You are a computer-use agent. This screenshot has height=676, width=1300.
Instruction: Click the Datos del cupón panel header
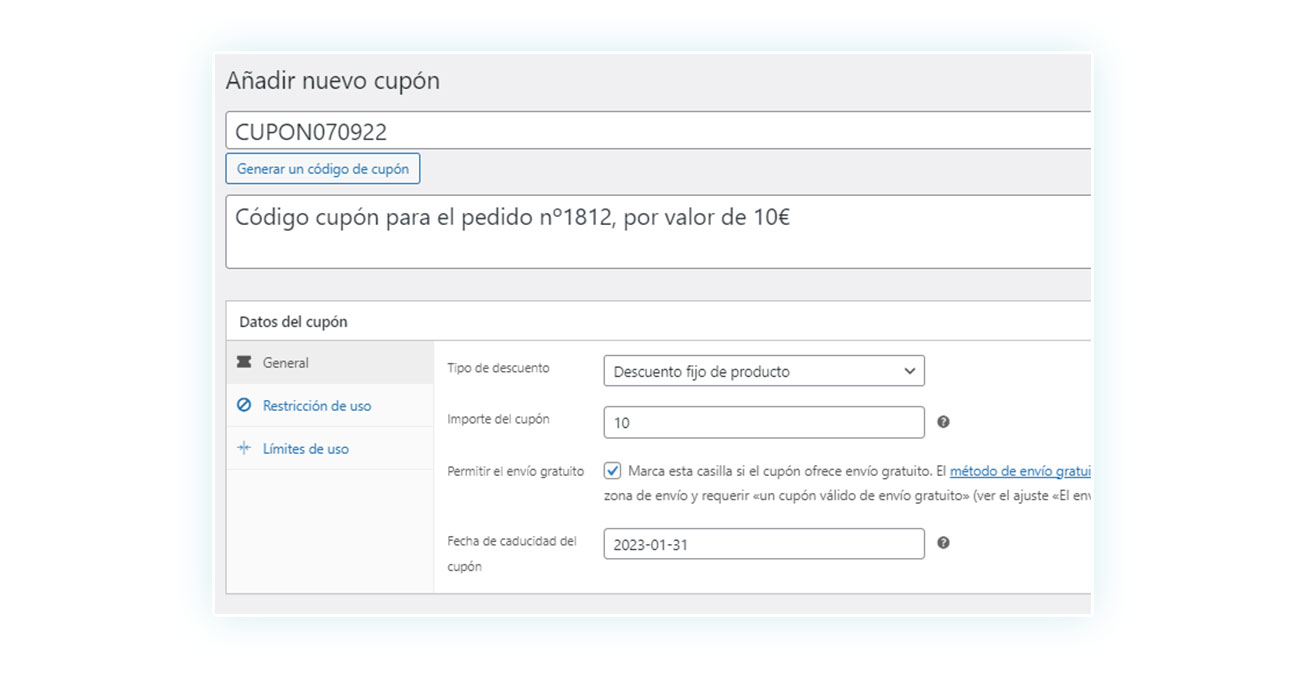click(658, 322)
